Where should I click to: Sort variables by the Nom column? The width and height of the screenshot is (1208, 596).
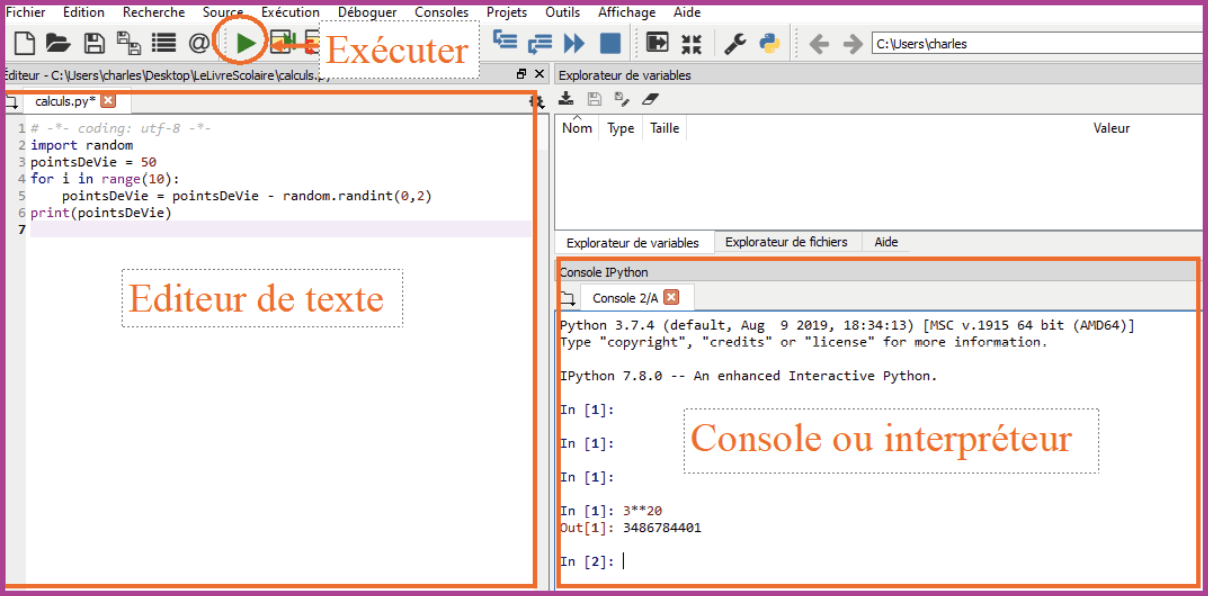(577, 128)
